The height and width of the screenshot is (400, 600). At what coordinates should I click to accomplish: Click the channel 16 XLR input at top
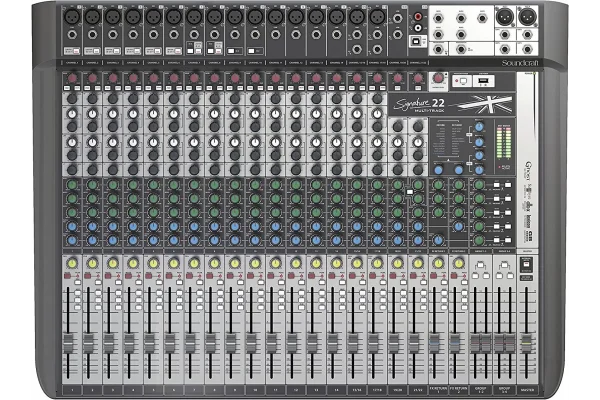tap(377, 17)
